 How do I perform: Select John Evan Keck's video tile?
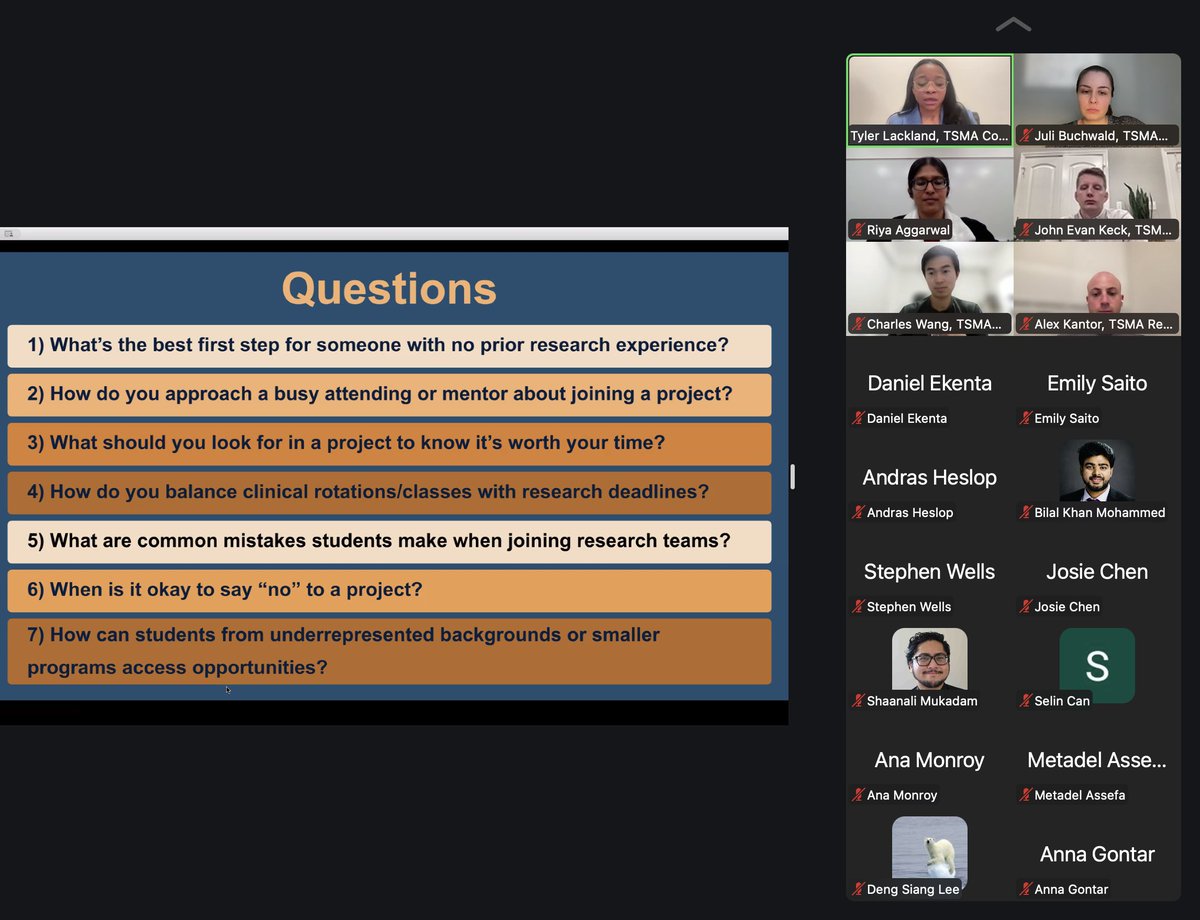1098,194
